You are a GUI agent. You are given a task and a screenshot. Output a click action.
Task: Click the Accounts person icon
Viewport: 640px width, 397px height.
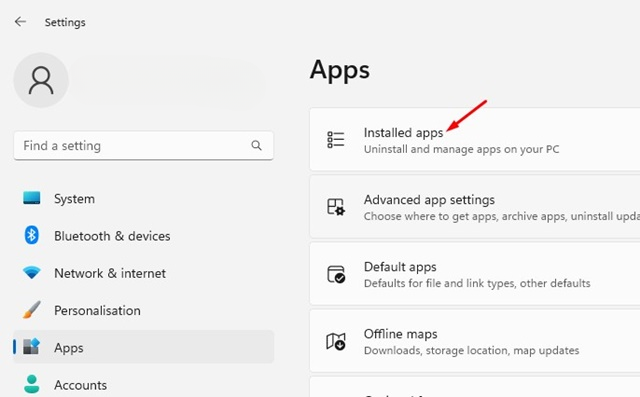pos(31,384)
